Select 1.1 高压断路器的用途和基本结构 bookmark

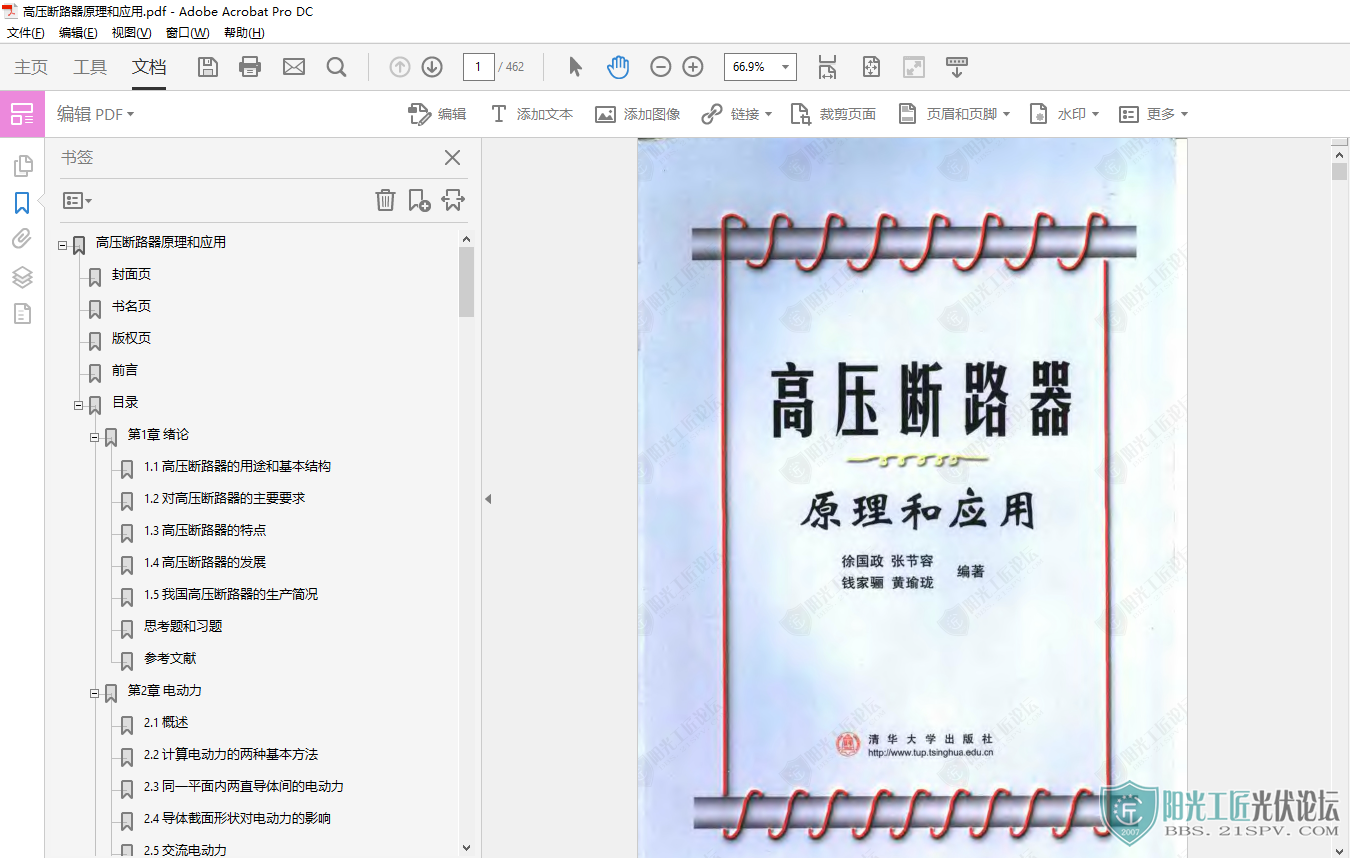(x=237, y=466)
